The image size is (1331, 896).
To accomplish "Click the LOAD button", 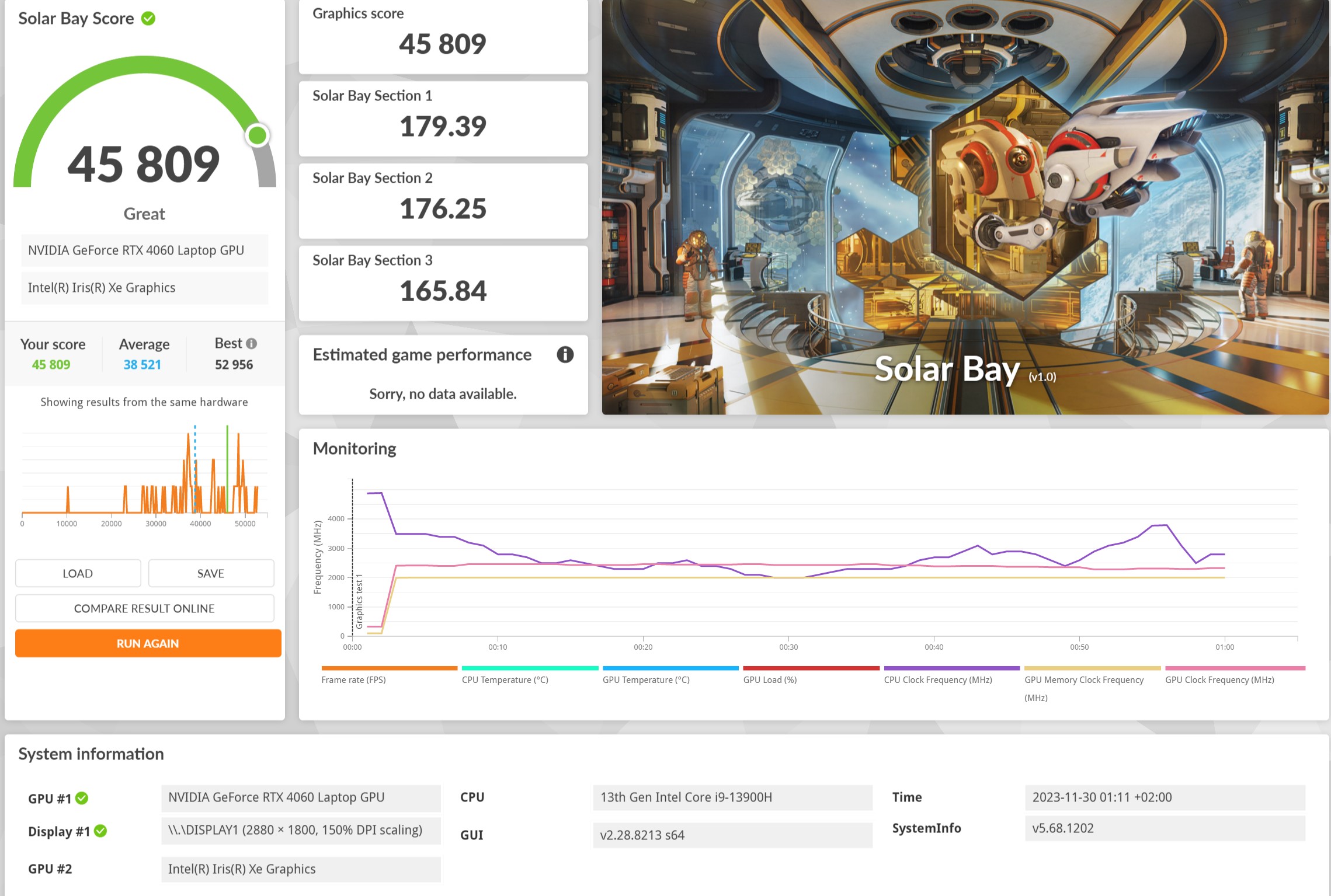I will pyautogui.click(x=78, y=573).
